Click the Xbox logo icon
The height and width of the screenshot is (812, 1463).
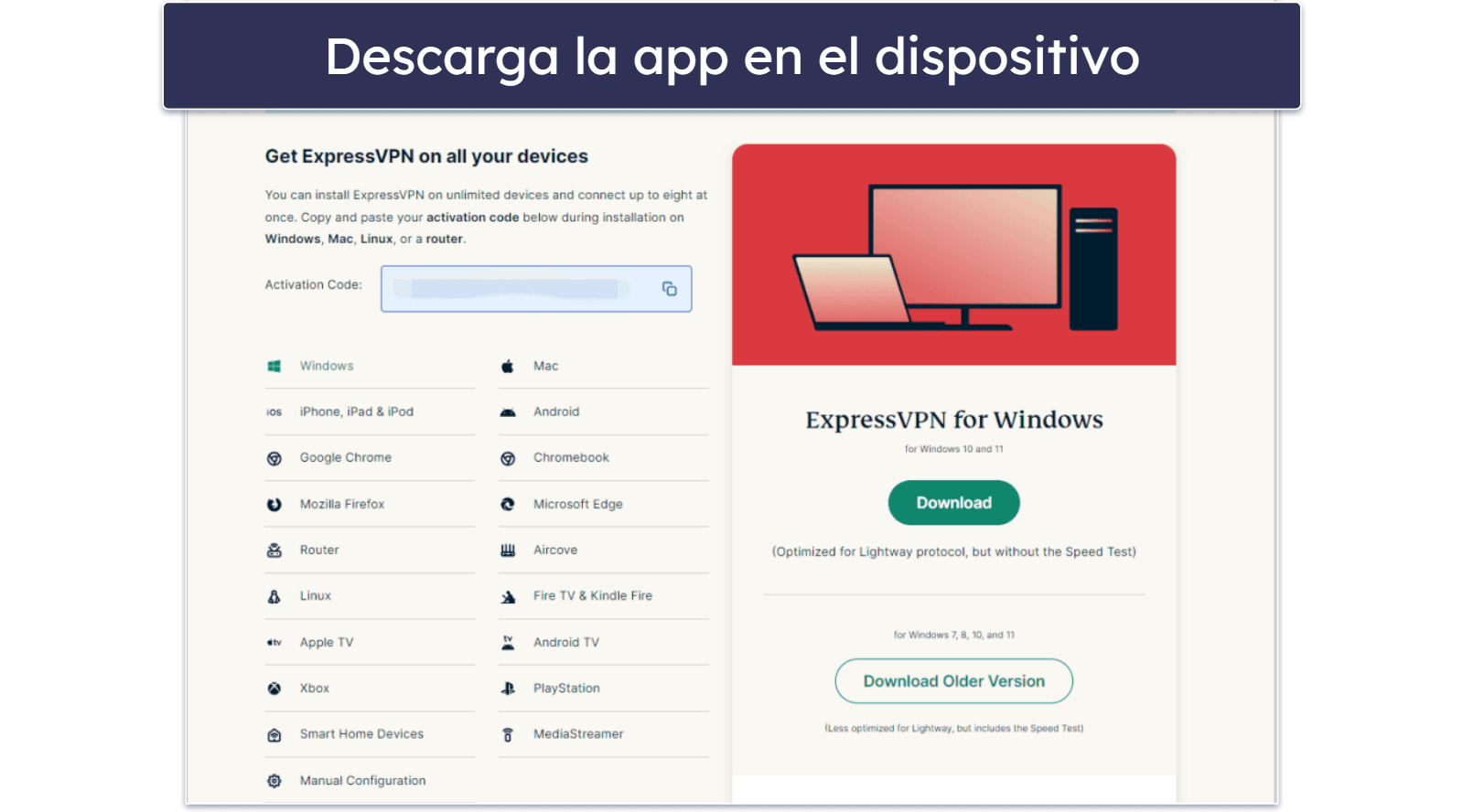pyautogui.click(x=274, y=689)
